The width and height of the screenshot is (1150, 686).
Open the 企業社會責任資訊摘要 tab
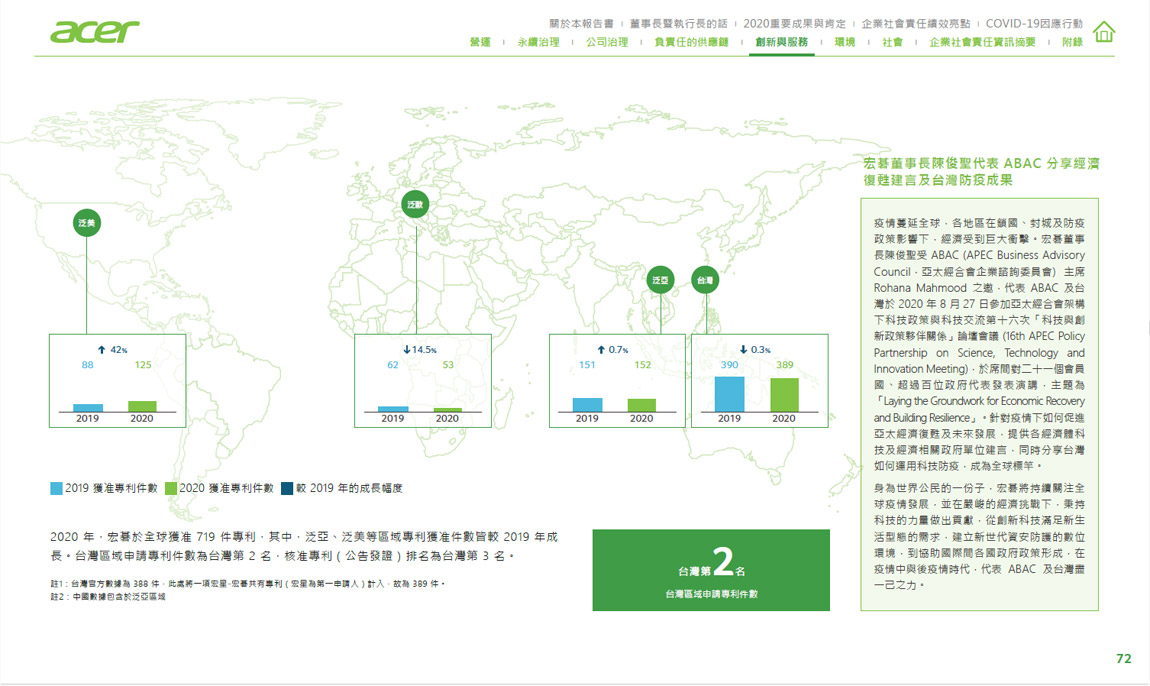click(982, 43)
